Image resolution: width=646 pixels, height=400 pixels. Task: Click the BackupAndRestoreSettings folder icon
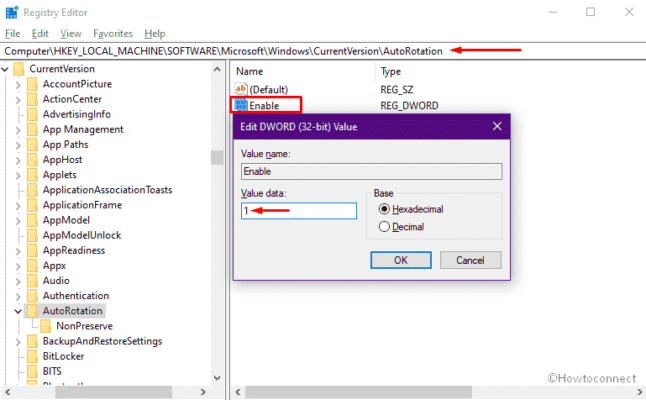click(x=32, y=341)
